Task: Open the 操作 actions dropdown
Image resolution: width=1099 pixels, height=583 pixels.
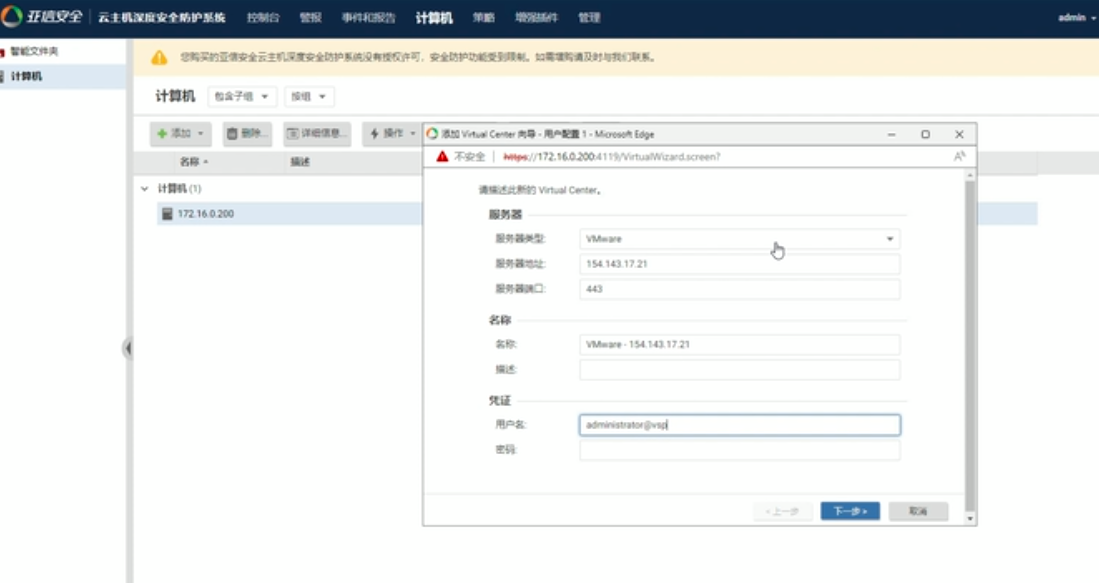Action: [392, 133]
